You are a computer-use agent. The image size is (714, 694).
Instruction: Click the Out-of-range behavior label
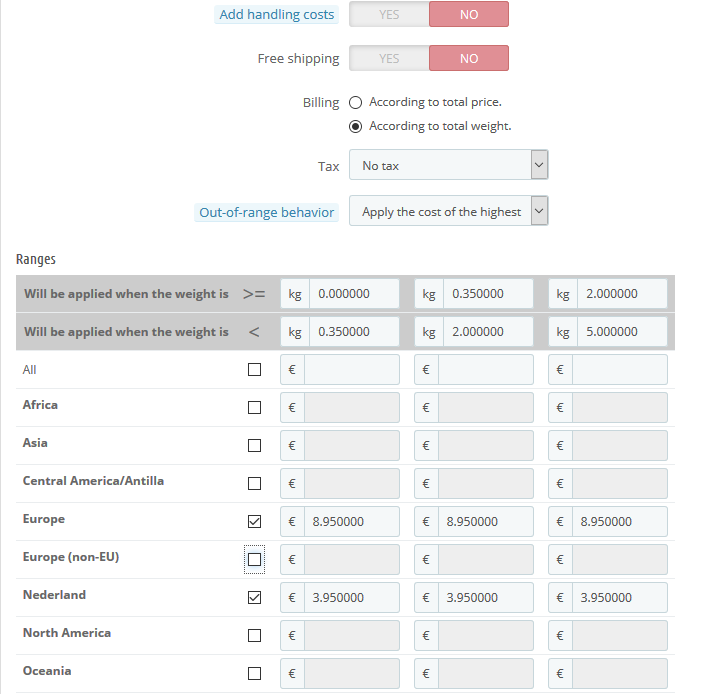pyautogui.click(x=266, y=212)
